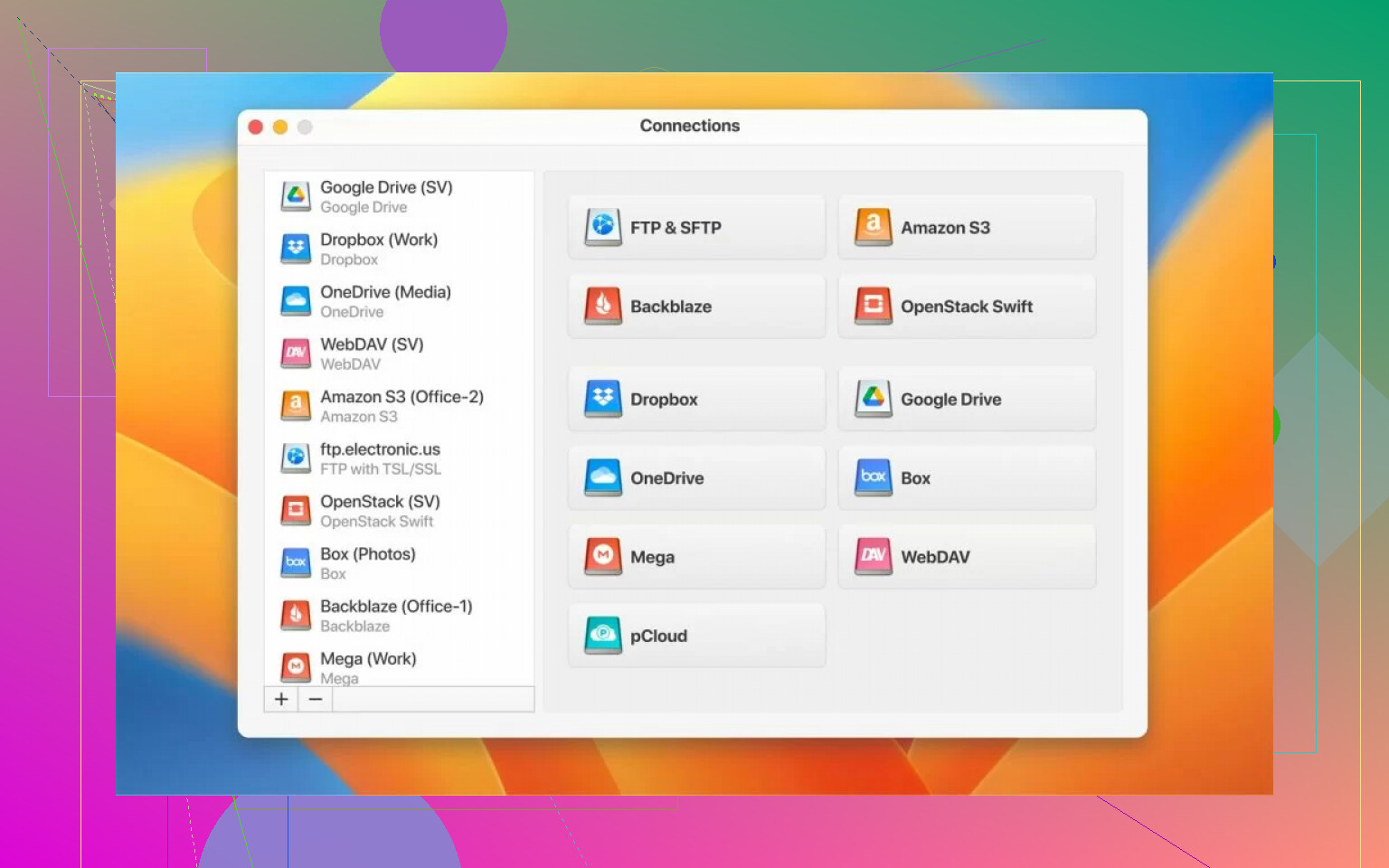Create a new WebDAV connection

coord(967,556)
